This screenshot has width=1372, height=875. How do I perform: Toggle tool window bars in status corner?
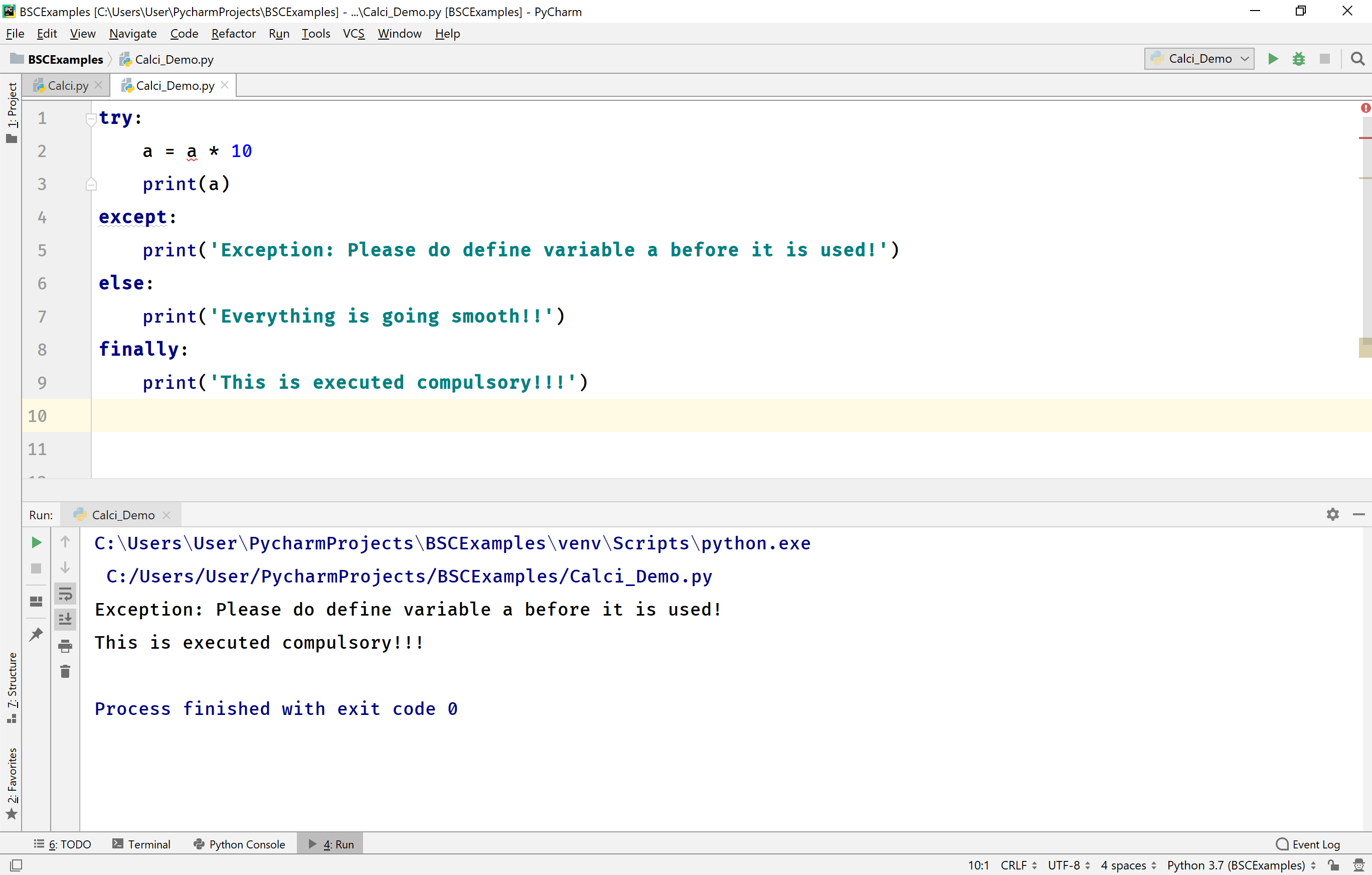(16, 865)
